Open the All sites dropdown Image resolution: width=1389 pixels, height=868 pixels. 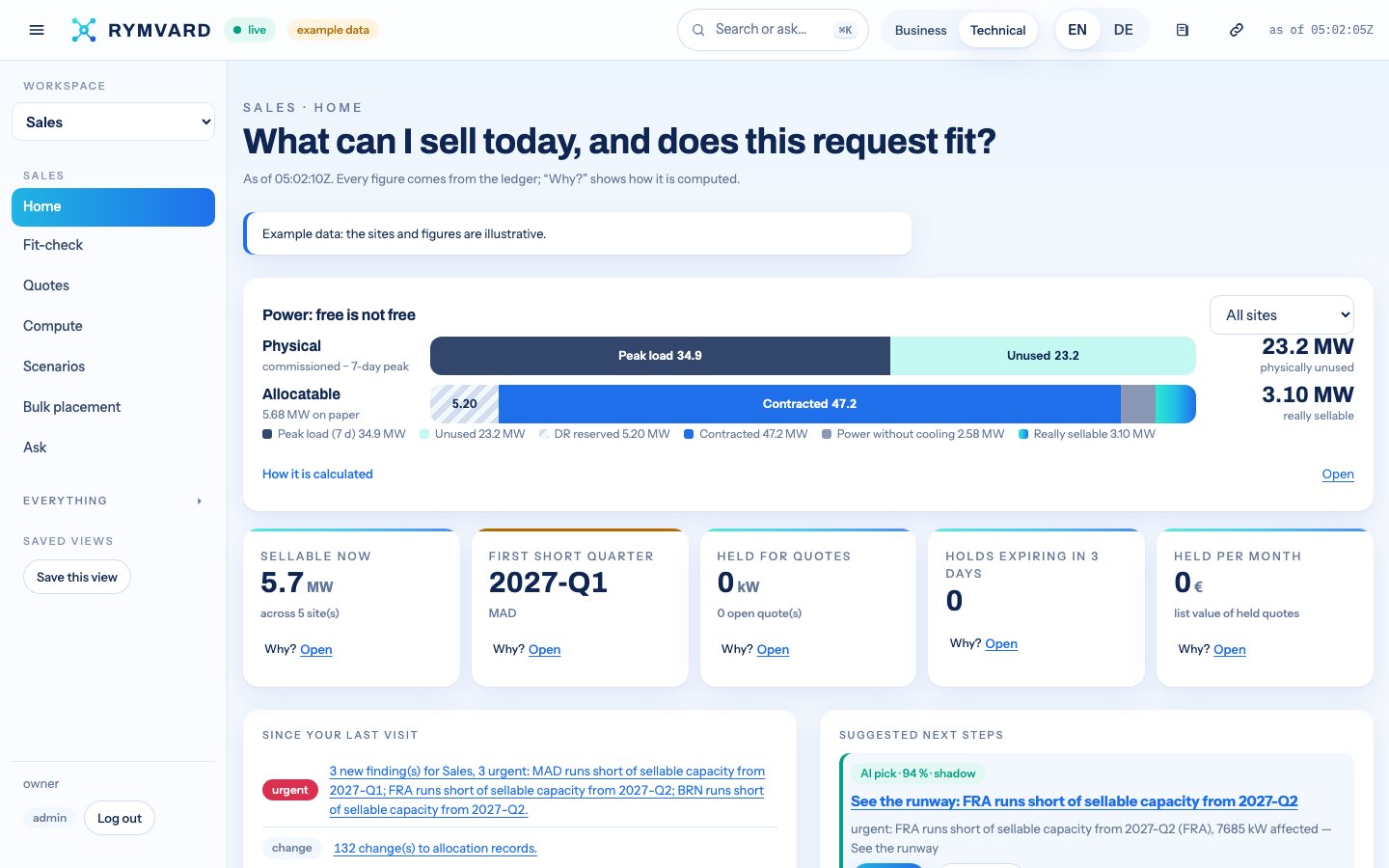click(1282, 314)
